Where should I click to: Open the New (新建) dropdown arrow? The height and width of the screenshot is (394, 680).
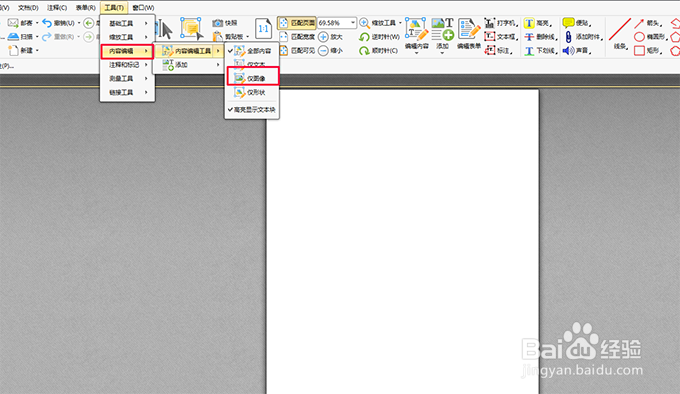(37, 51)
